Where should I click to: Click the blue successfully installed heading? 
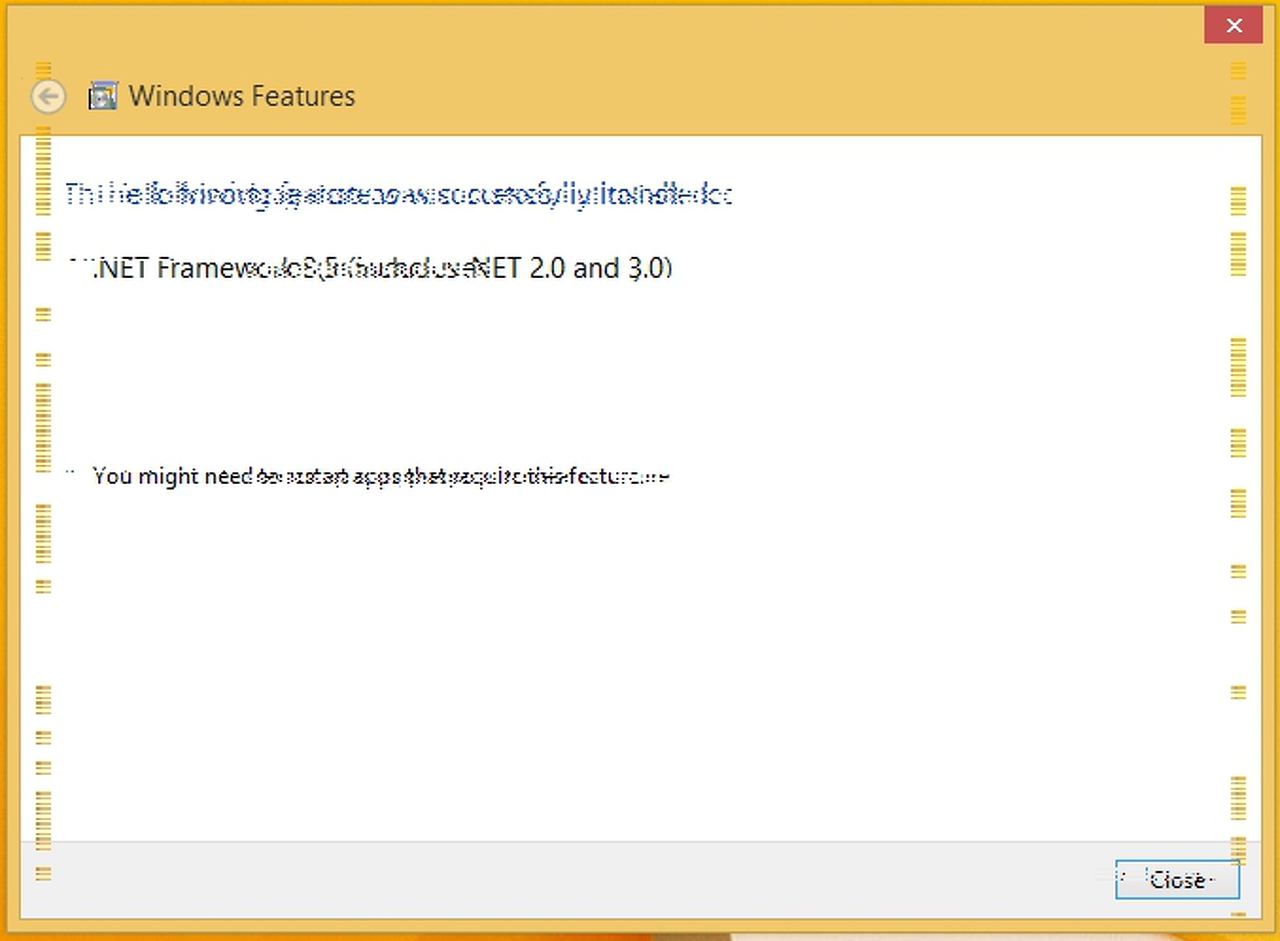[399, 195]
